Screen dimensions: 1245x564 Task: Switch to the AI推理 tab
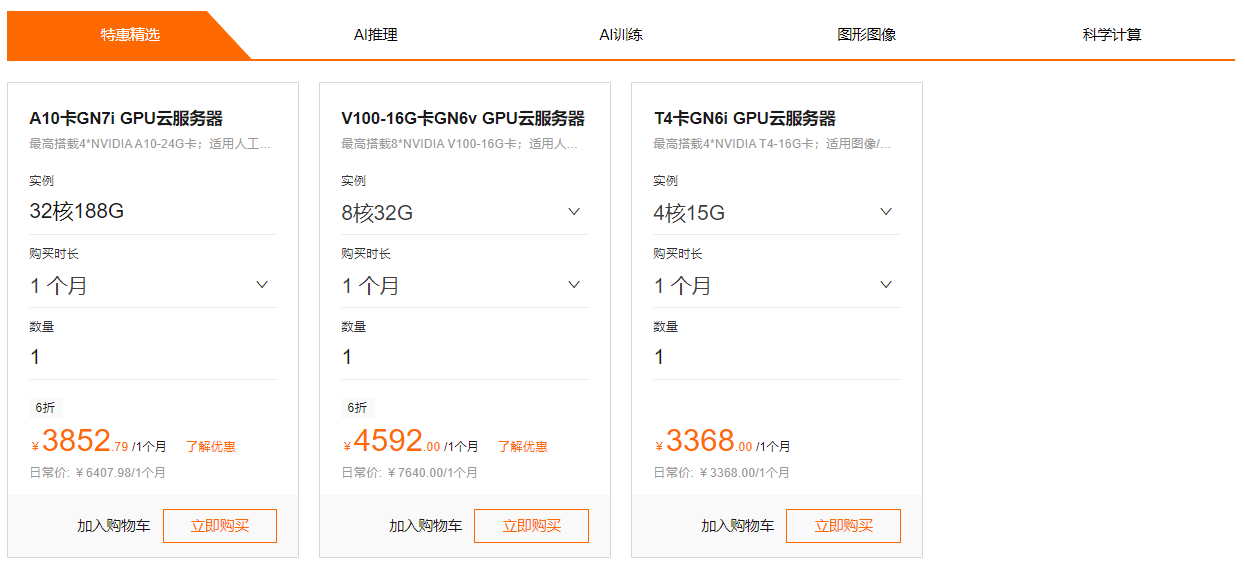tap(376, 35)
